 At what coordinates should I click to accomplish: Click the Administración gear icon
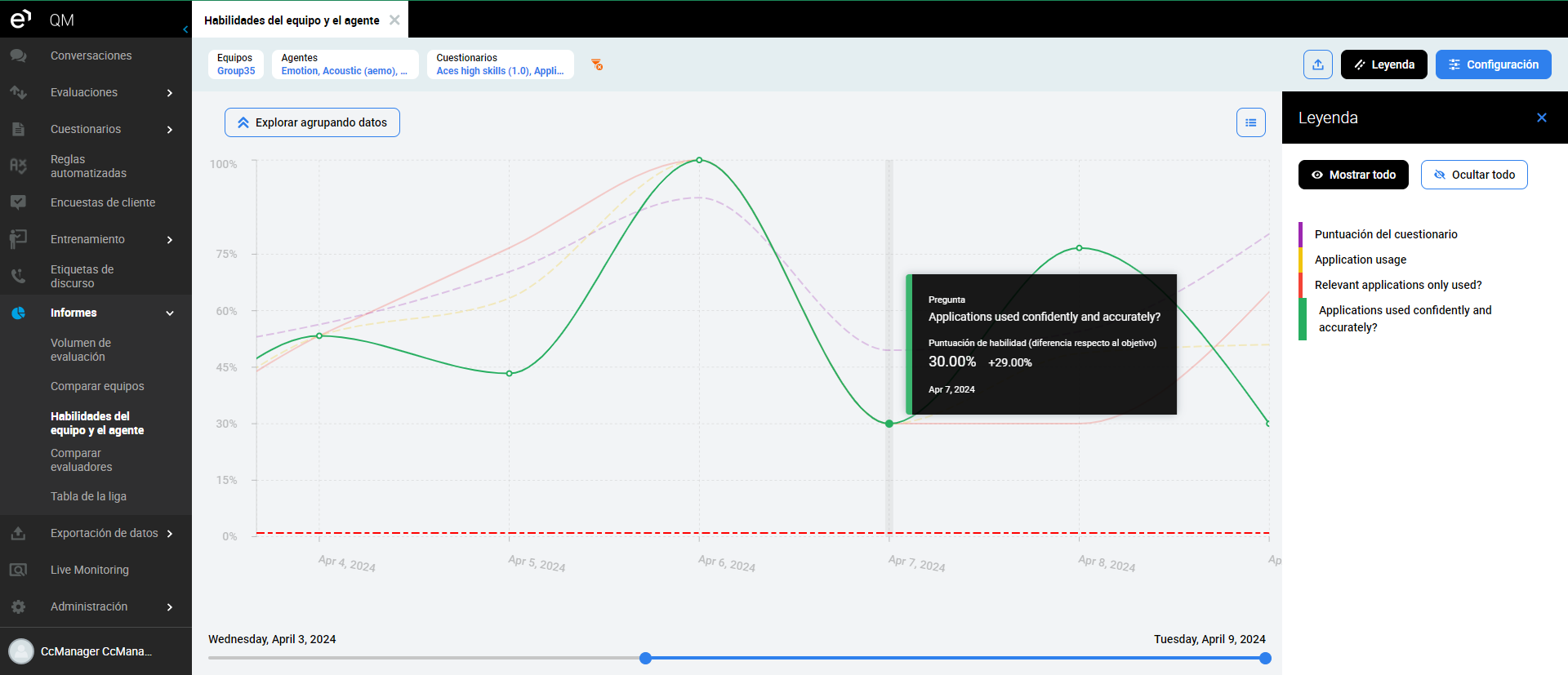18,606
